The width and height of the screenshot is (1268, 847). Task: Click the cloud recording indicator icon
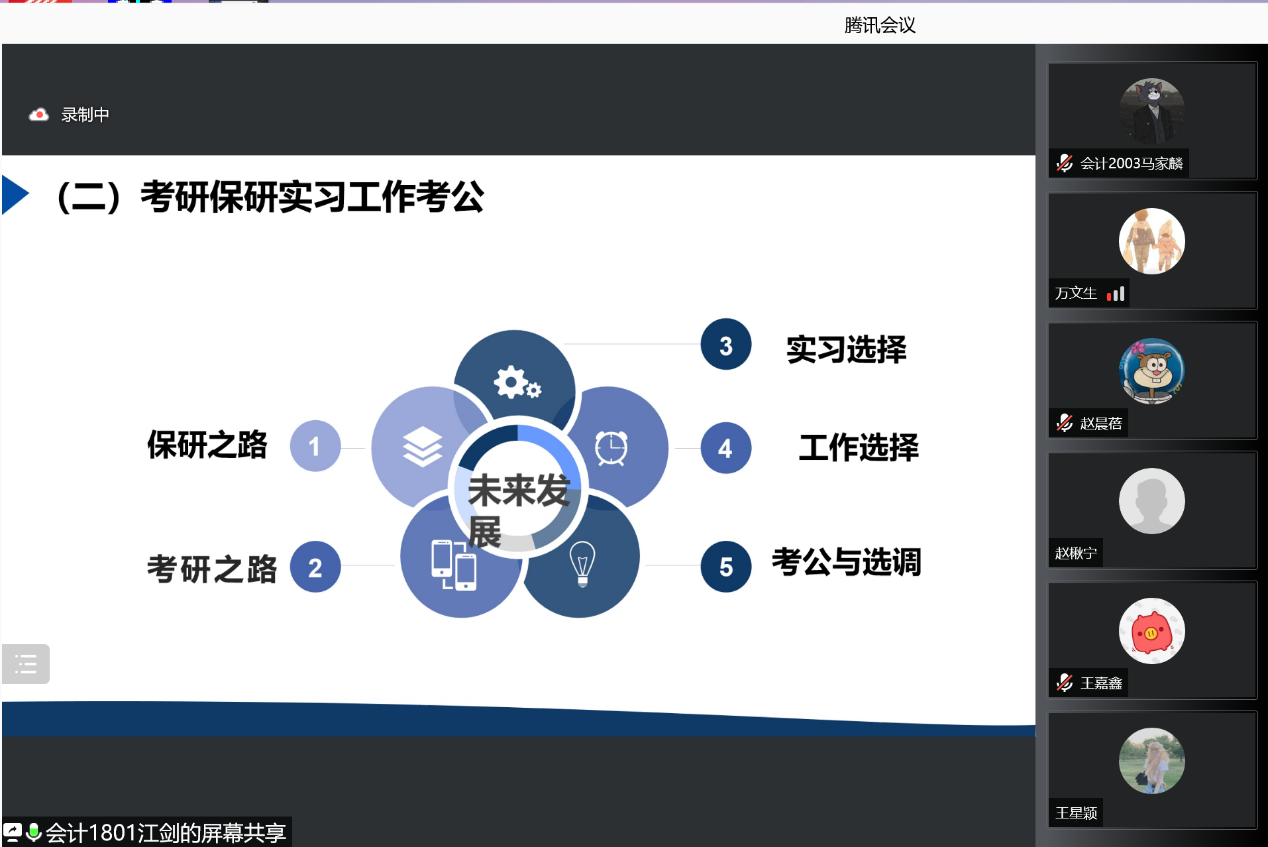[39, 115]
